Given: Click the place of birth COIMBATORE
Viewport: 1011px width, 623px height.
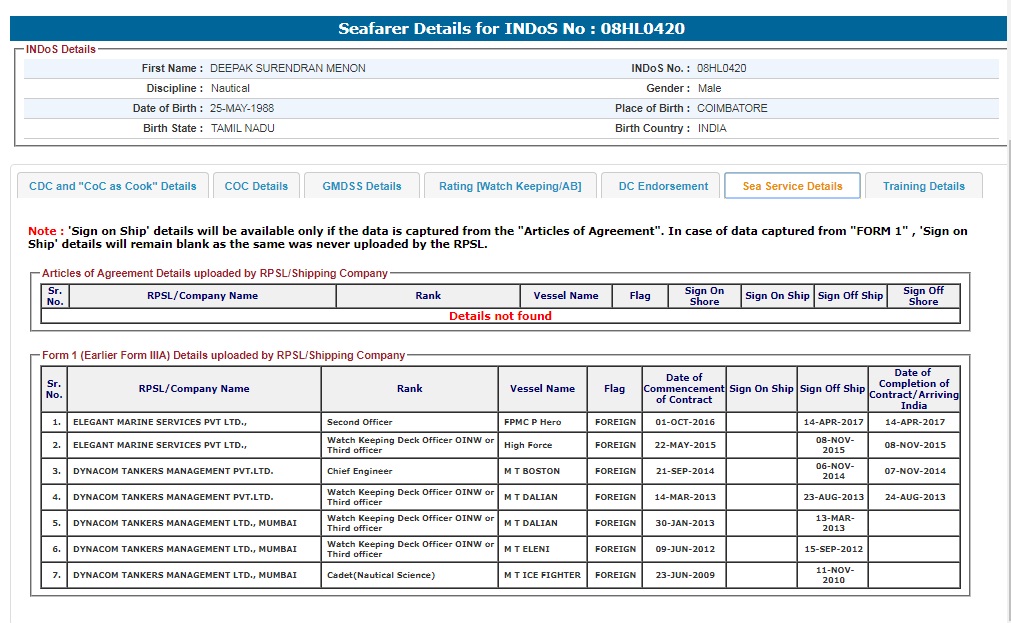Looking at the screenshot, I should click(x=732, y=108).
